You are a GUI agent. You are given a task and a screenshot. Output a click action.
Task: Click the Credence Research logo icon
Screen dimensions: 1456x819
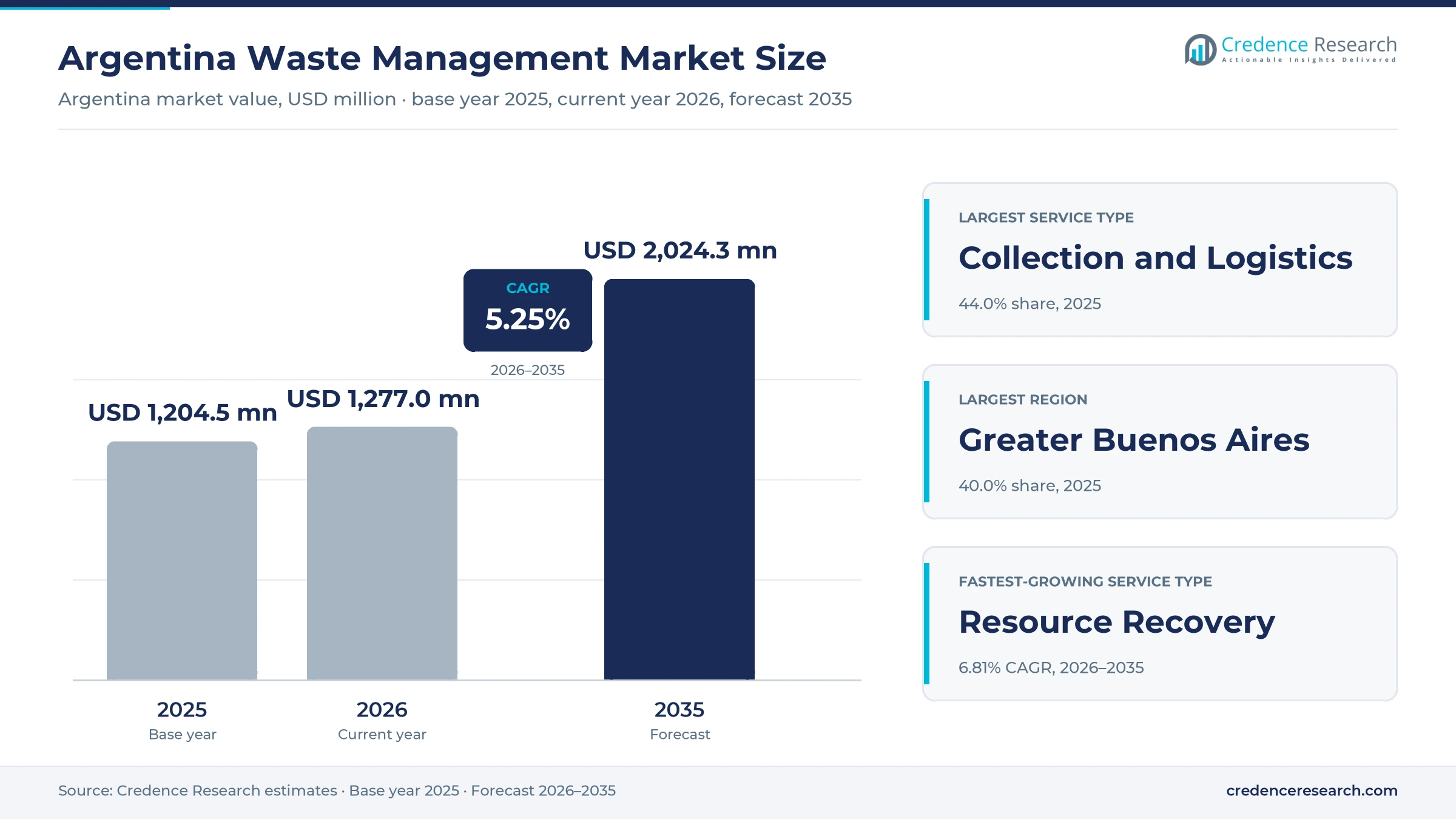click(1201, 50)
